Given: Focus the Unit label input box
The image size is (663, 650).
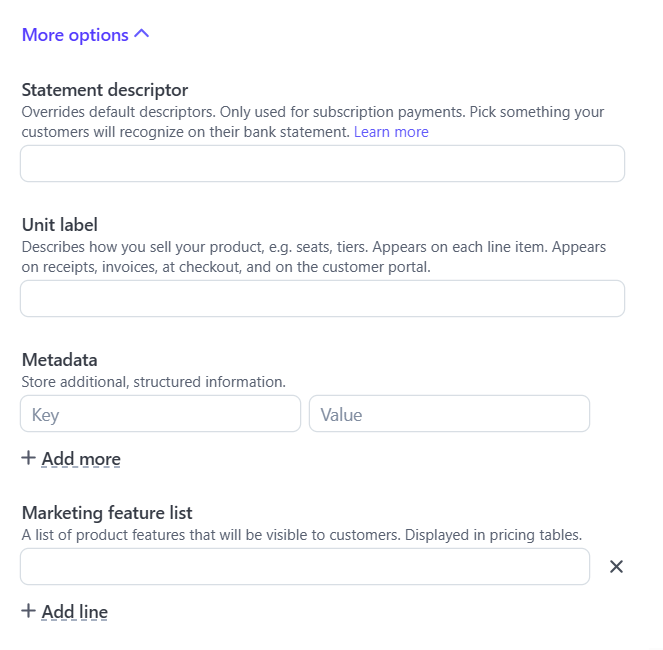Looking at the screenshot, I should [322, 298].
